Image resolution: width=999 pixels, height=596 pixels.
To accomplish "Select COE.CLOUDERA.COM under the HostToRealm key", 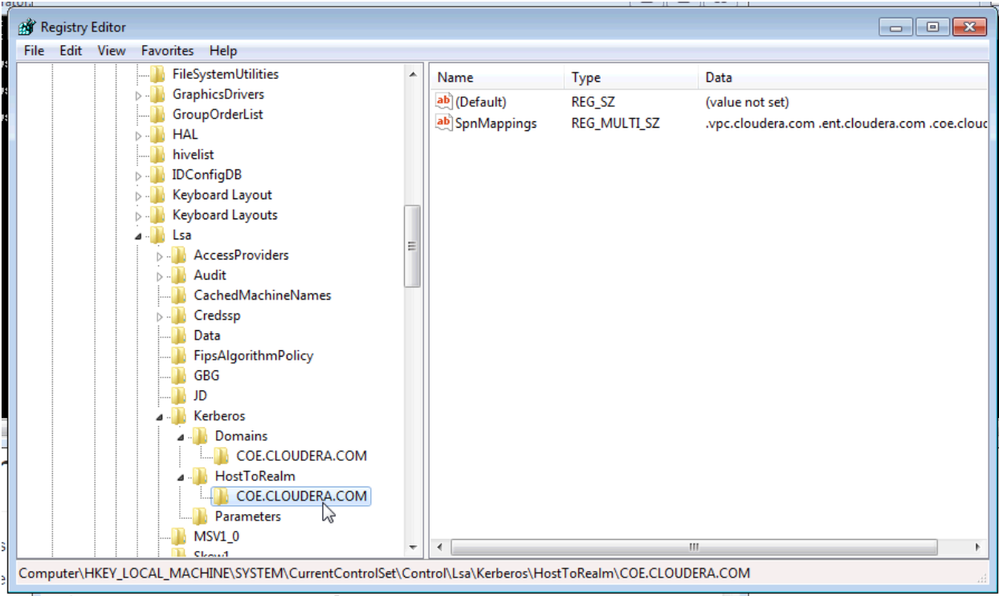I will coord(301,496).
